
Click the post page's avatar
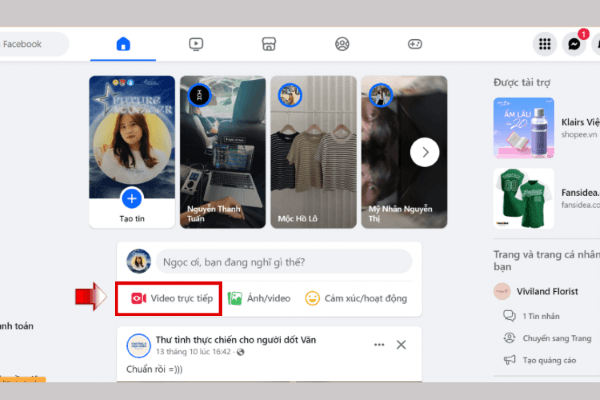(139, 345)
